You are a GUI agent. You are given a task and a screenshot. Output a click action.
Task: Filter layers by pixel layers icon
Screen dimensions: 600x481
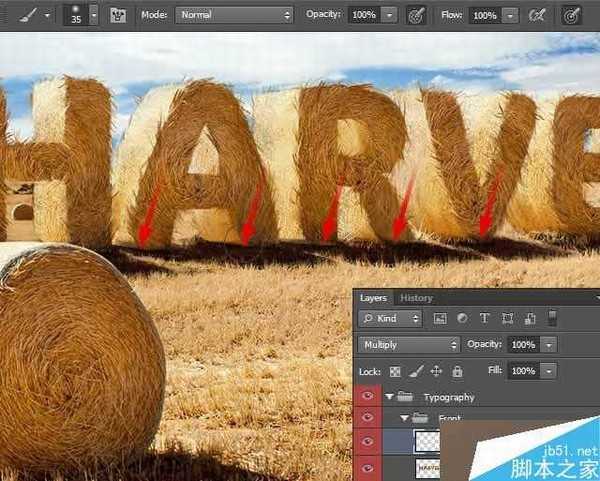point(440,319)
